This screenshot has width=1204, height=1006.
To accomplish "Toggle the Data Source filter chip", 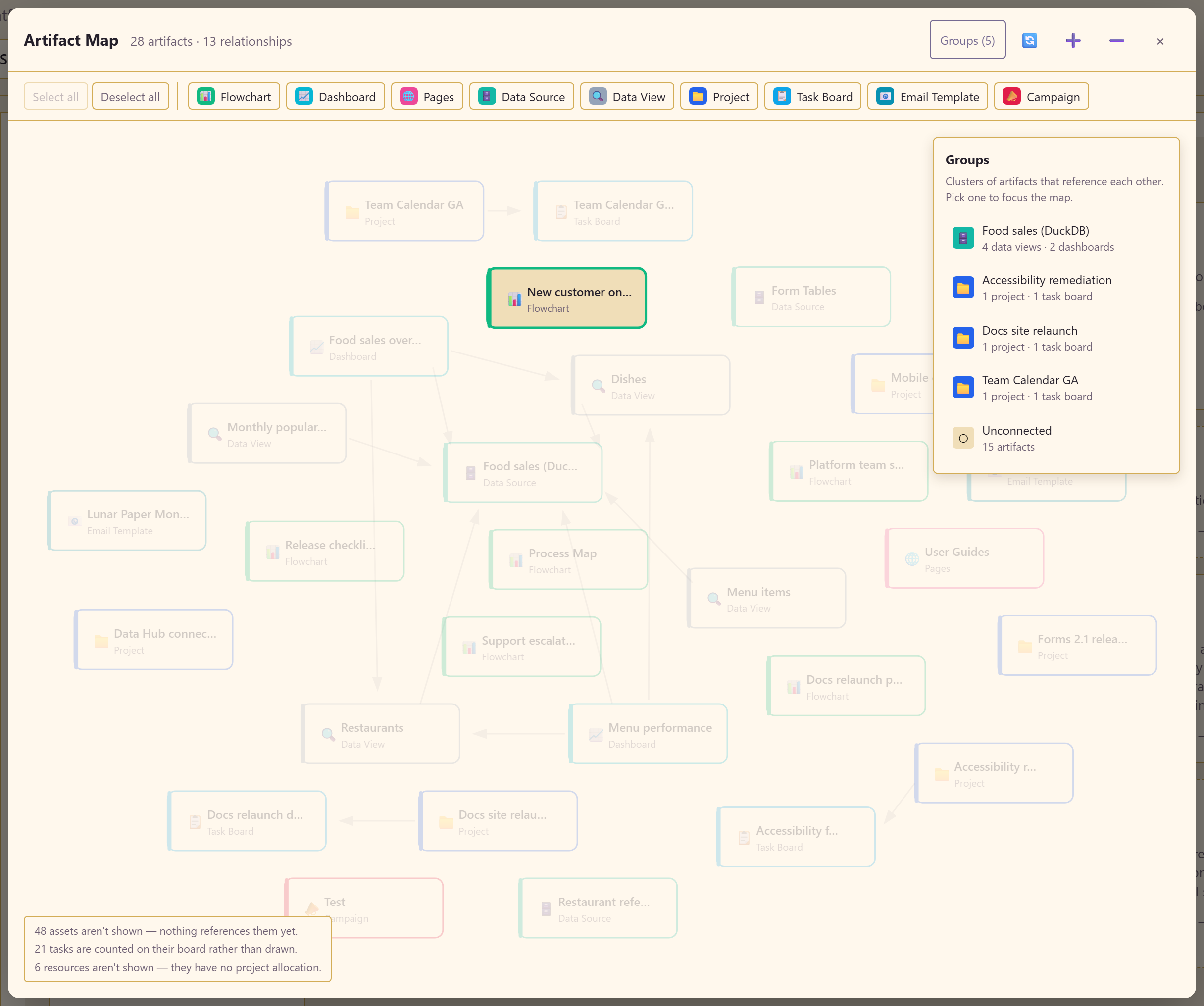I will tap(522, 97).
